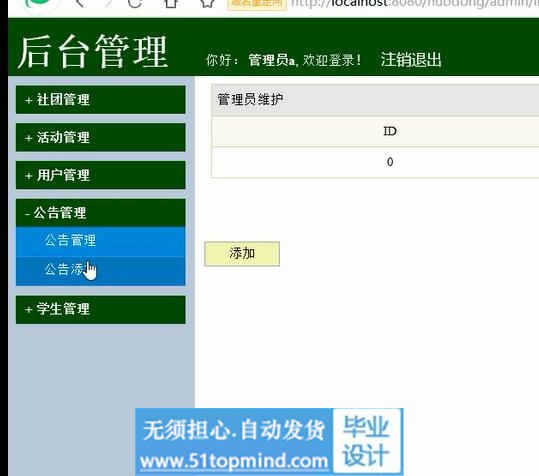The image size is (539, 476).
Task: Go back with the browser back arrow
Action: pyautogui.click(x=80, y=3)
